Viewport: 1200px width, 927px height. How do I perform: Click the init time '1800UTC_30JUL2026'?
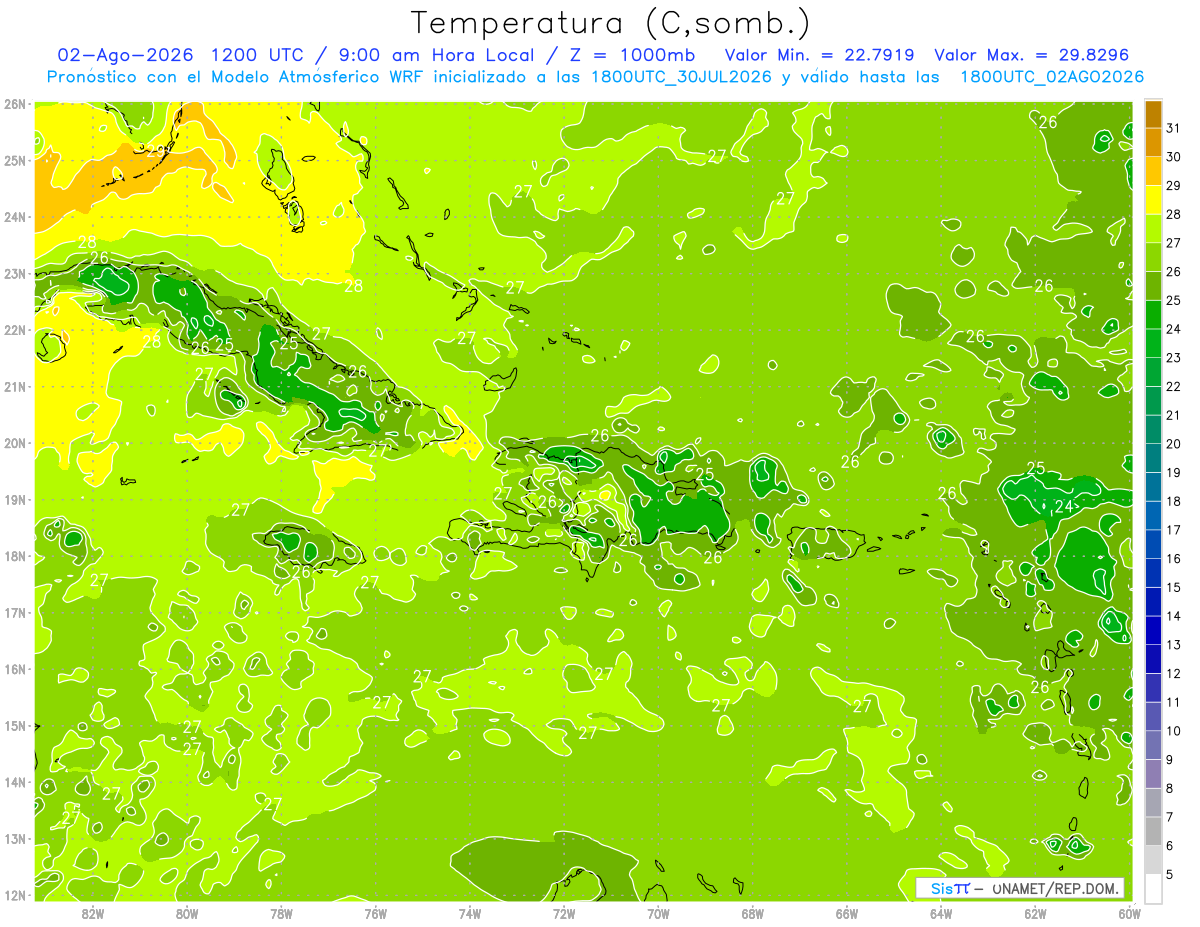point(682,77)
